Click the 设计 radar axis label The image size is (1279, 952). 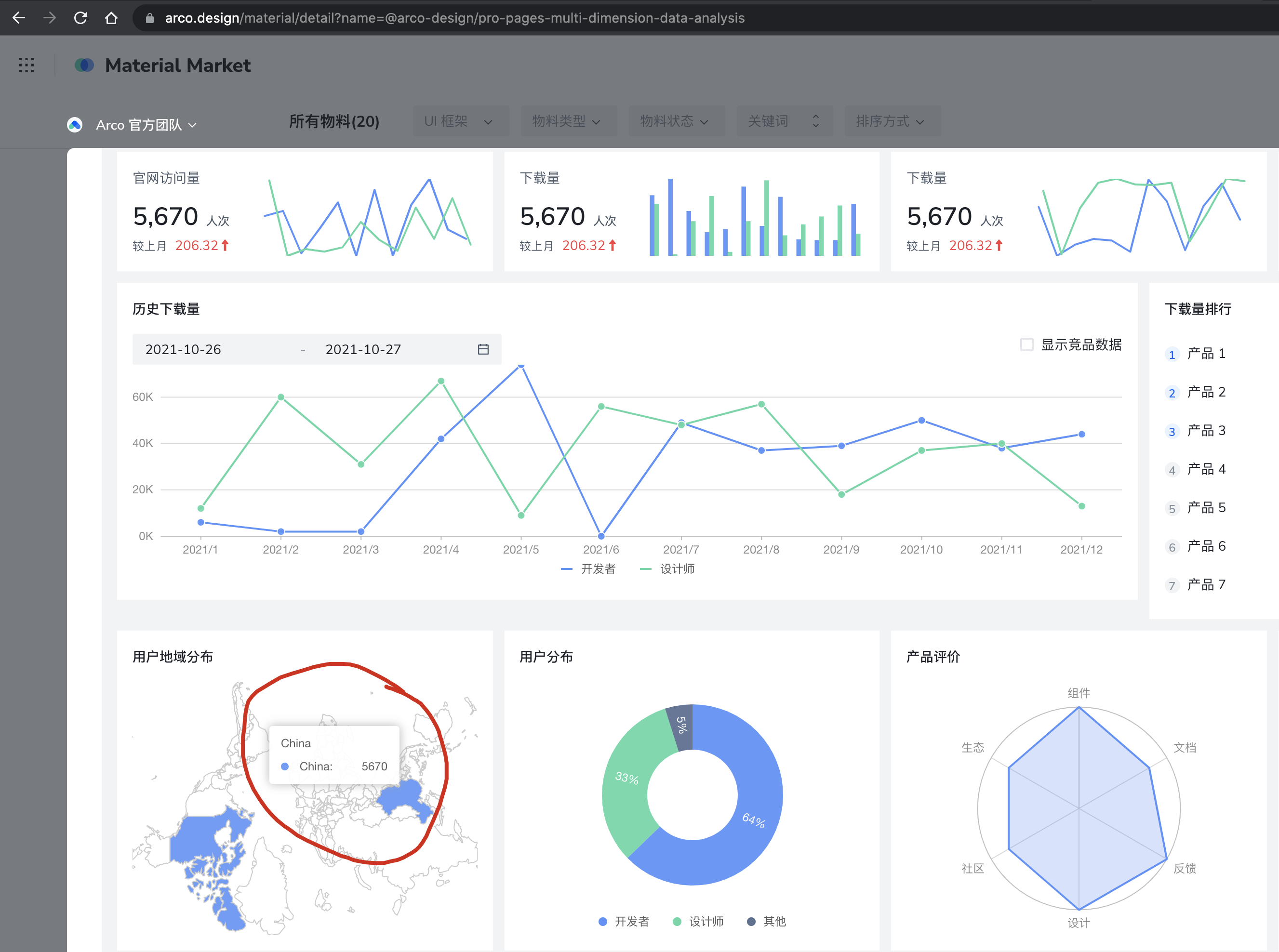pos(1079,923)
